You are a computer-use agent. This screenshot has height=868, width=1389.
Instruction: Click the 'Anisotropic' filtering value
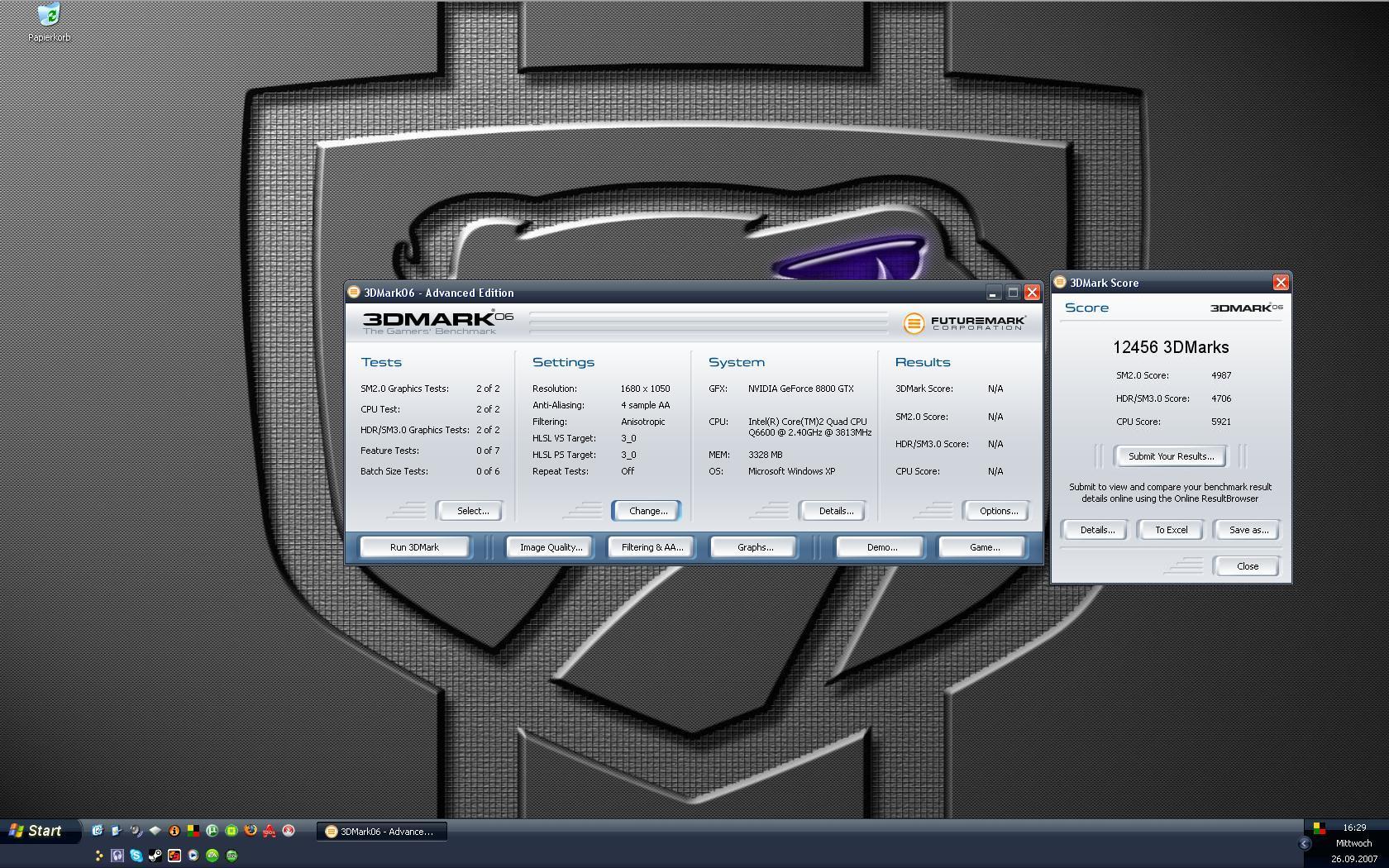click(x=642, y=422)
